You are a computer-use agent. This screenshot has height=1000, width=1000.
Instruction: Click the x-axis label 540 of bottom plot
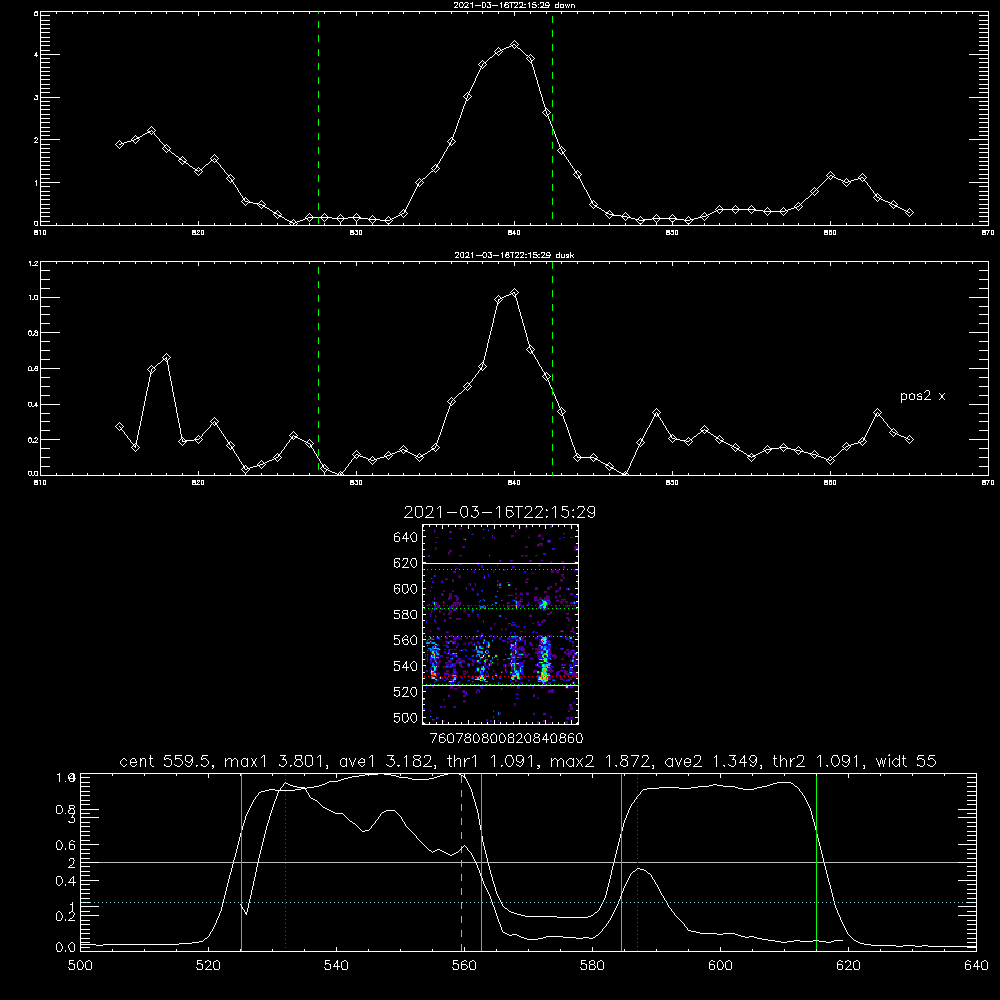coord(336,966)
